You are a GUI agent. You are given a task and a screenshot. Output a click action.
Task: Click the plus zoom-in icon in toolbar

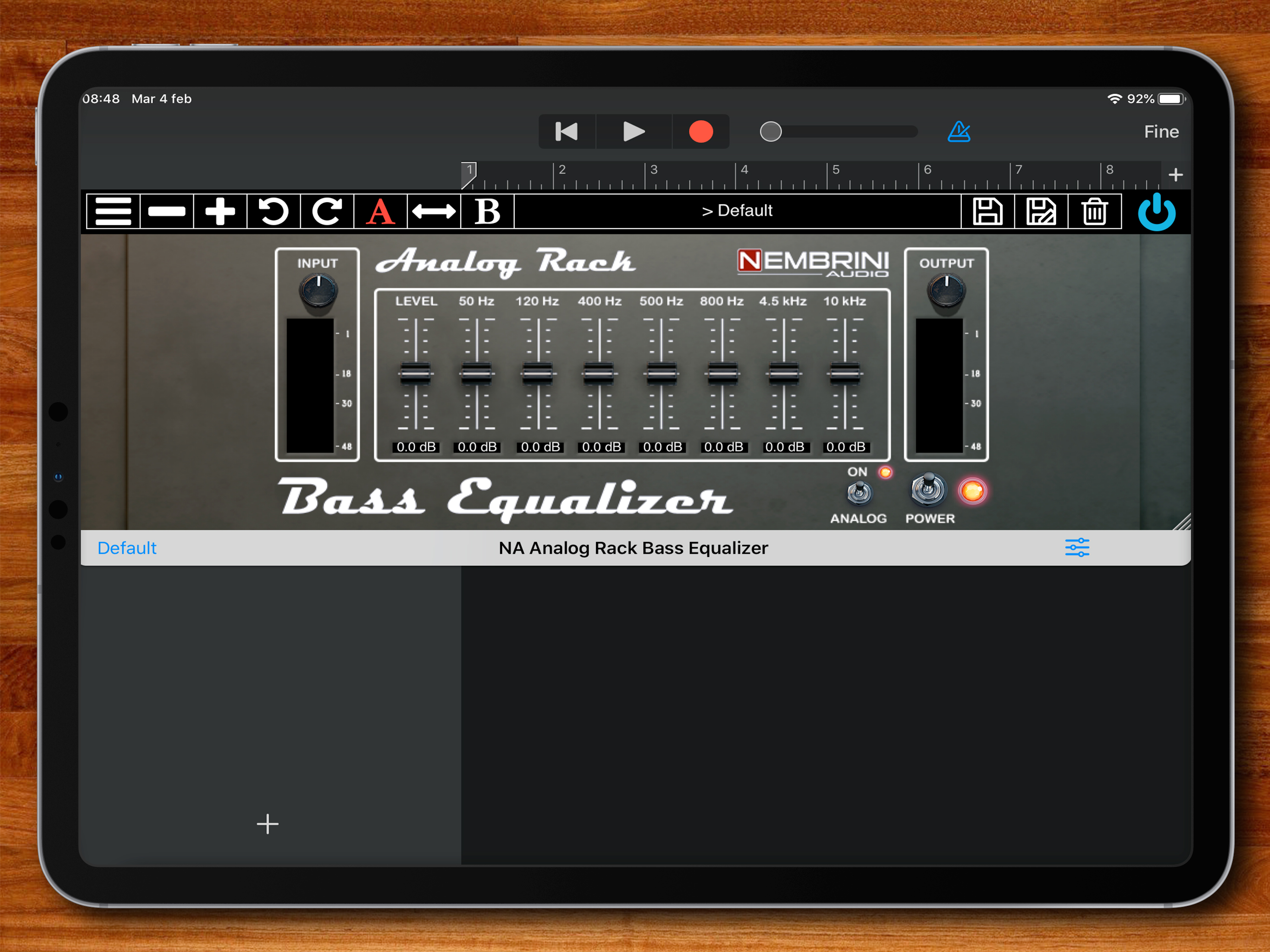click(x=220, y=212)
